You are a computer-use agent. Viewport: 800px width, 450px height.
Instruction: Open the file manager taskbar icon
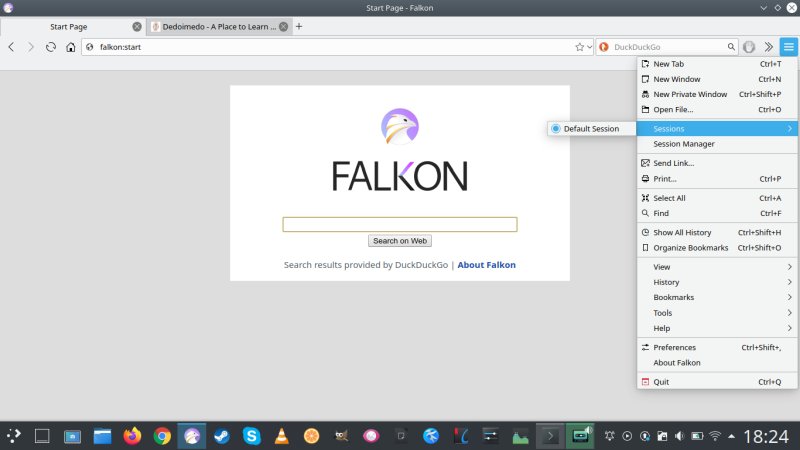pos(102,436)
